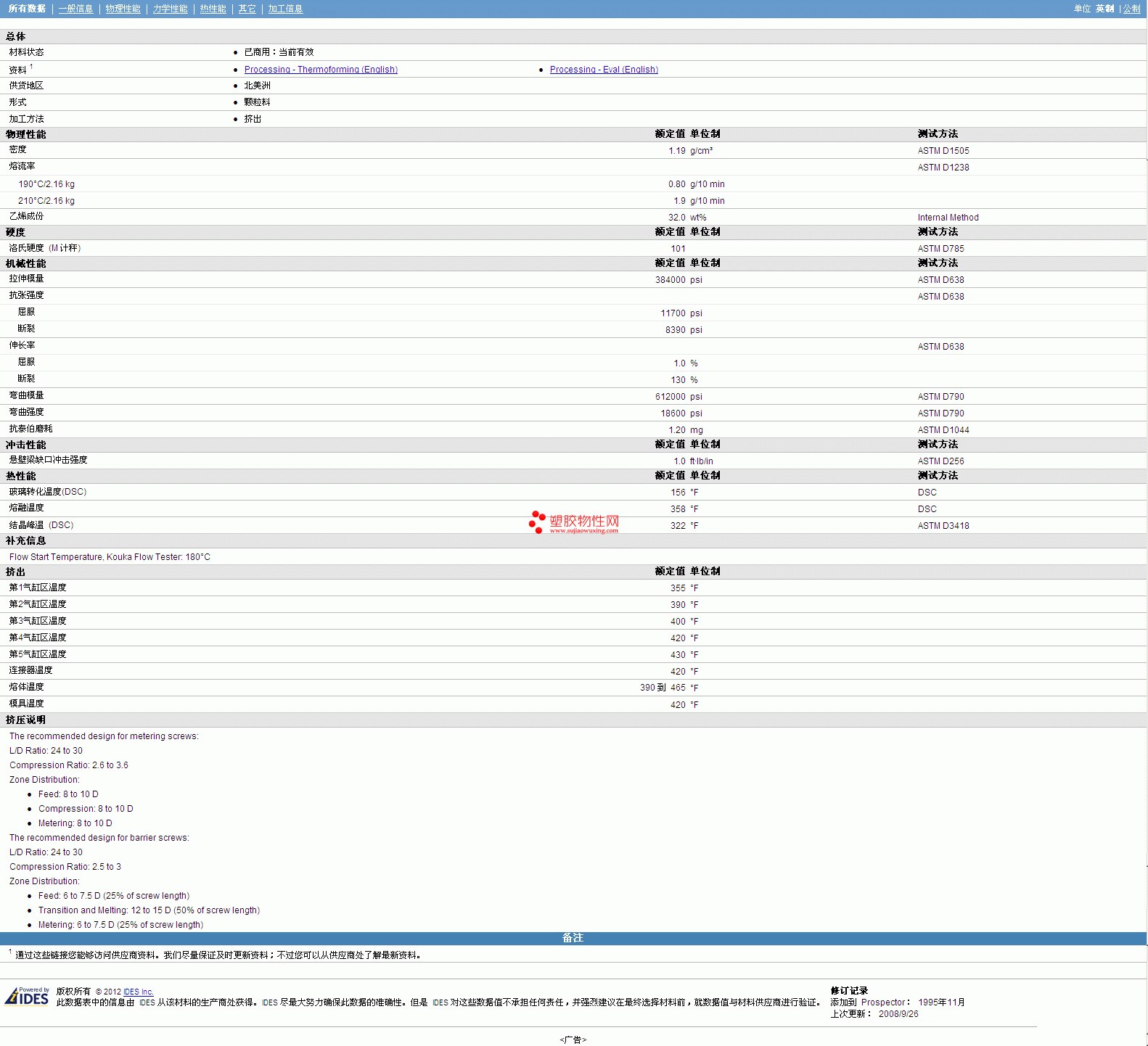This screenshot has height=1046, width=1148.
Task: Open Processing - Thermoforming (English) document
Action: tap(321, 70)
